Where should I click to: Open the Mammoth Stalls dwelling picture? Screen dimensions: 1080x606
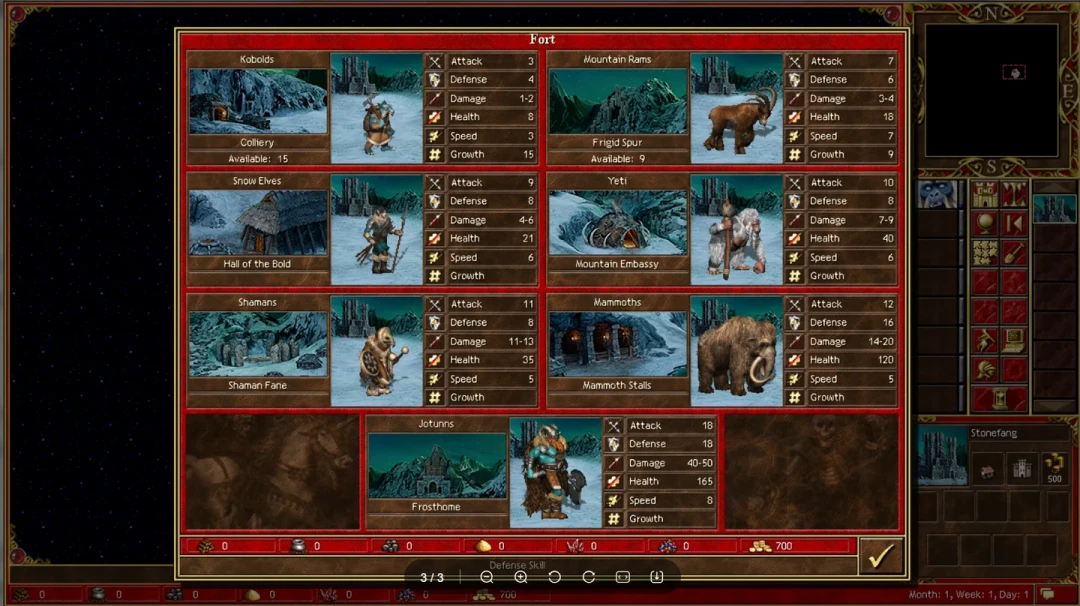pos(618,344)
